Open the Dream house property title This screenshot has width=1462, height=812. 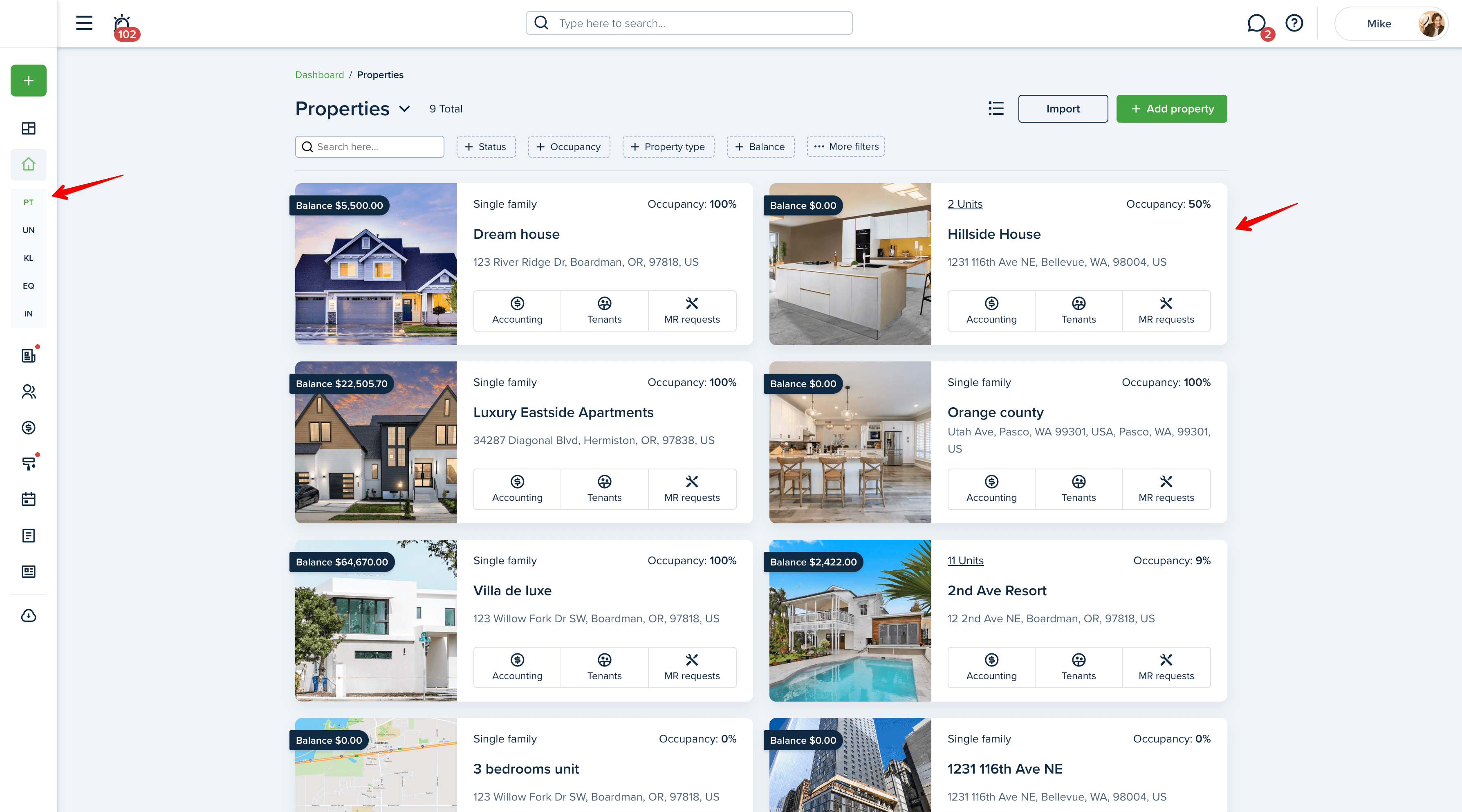(516, 234)
